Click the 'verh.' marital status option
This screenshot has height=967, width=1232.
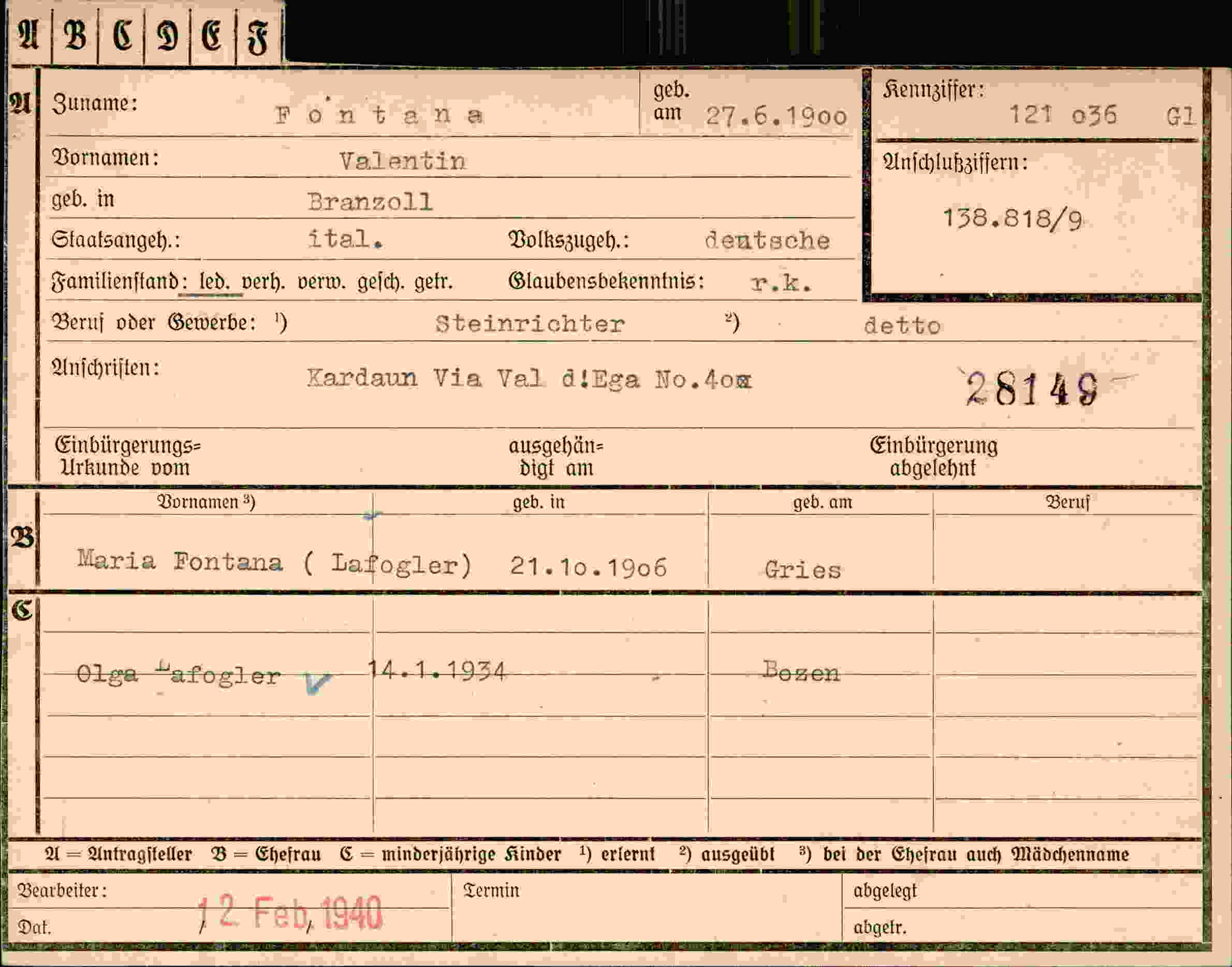tap(263, 282)
